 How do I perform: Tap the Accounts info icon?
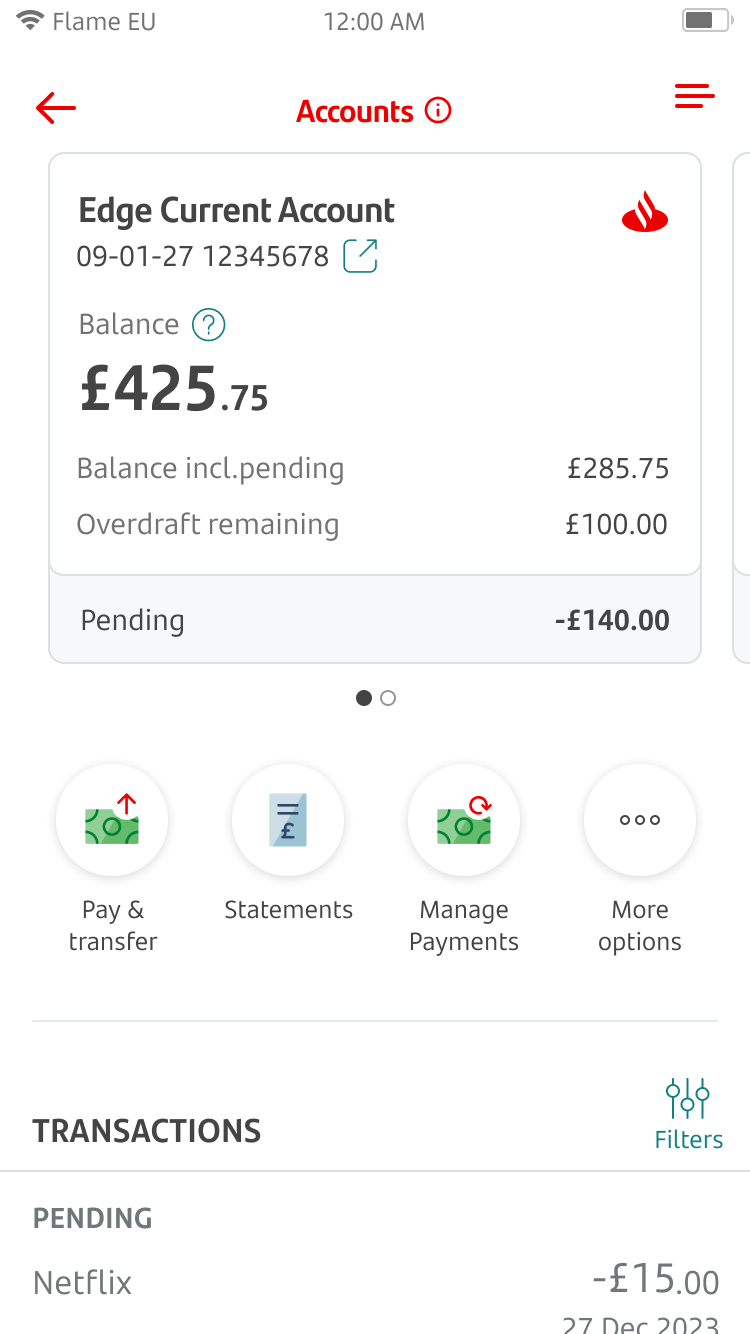[x=438, y=110]
